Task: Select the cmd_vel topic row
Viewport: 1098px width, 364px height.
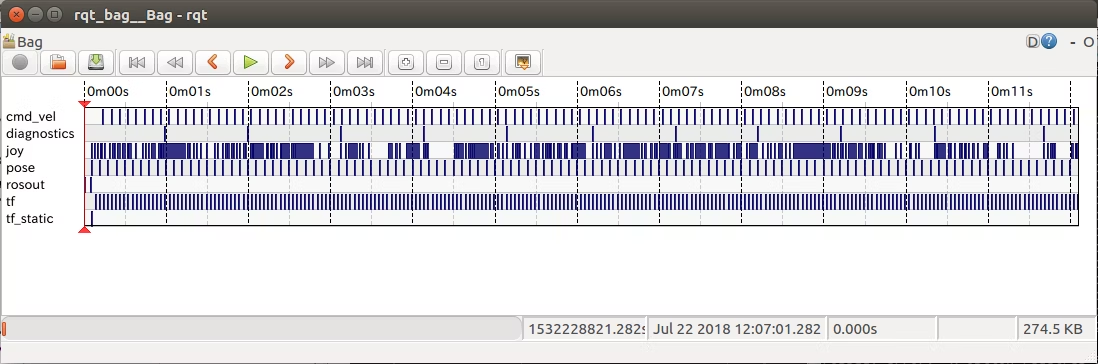Action: click(581, 116)
